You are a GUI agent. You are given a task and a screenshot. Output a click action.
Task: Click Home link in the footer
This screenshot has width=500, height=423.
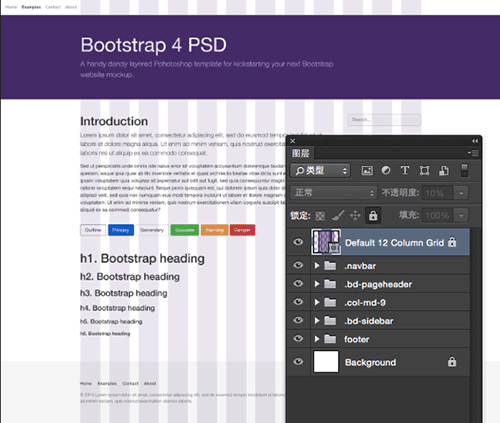(x=86, y=383)
